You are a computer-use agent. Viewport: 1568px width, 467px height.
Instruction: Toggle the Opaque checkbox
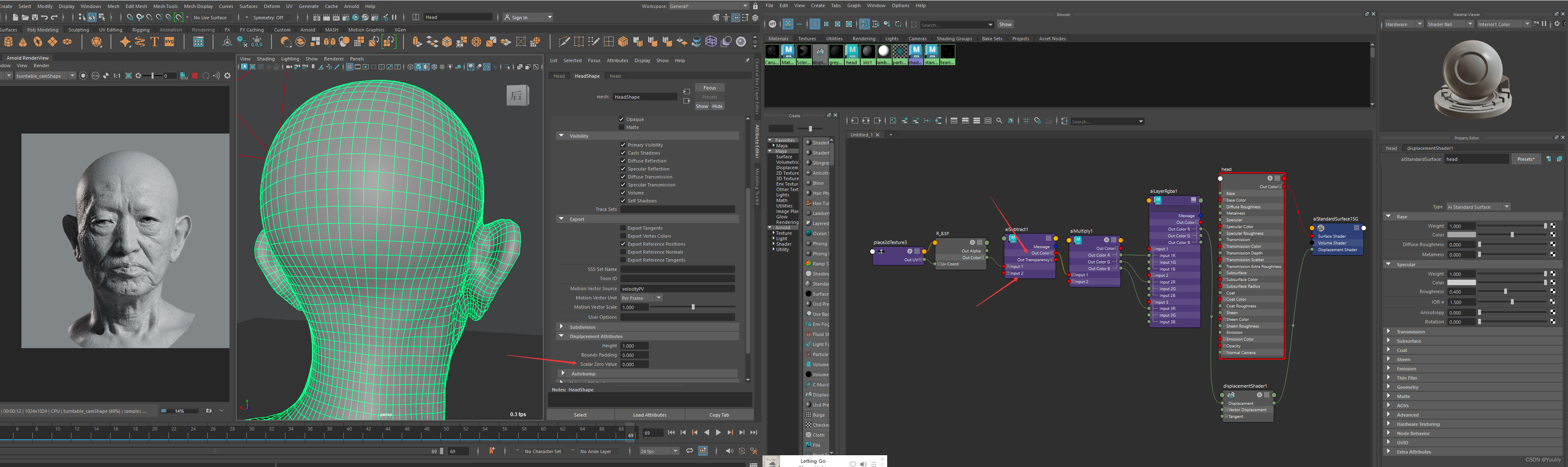pyautogui.click(x=622, y=119)
